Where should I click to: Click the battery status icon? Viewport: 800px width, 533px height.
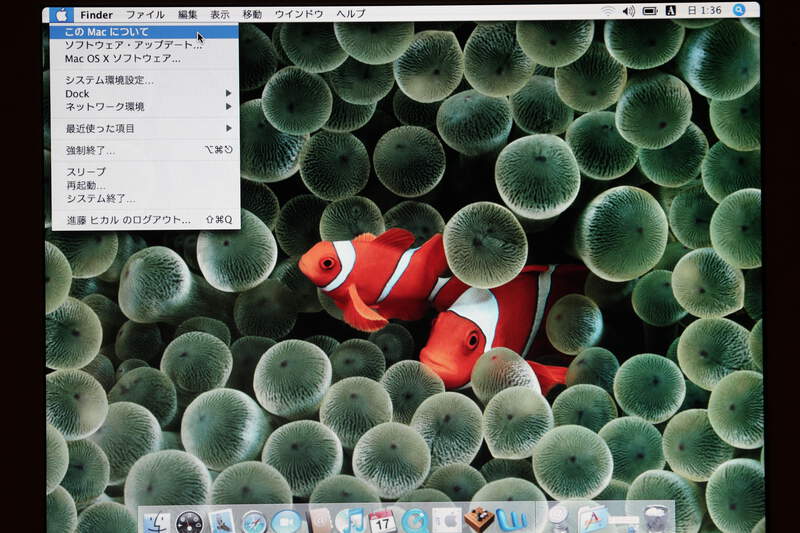649,11
